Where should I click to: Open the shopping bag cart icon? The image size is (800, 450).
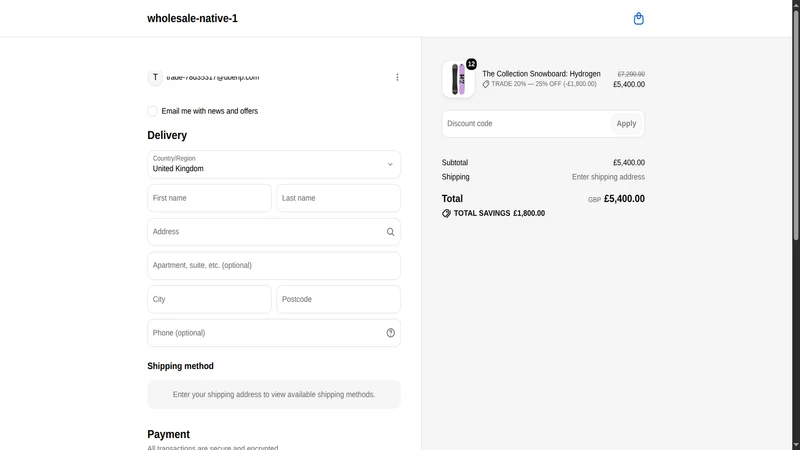point(638,19)
